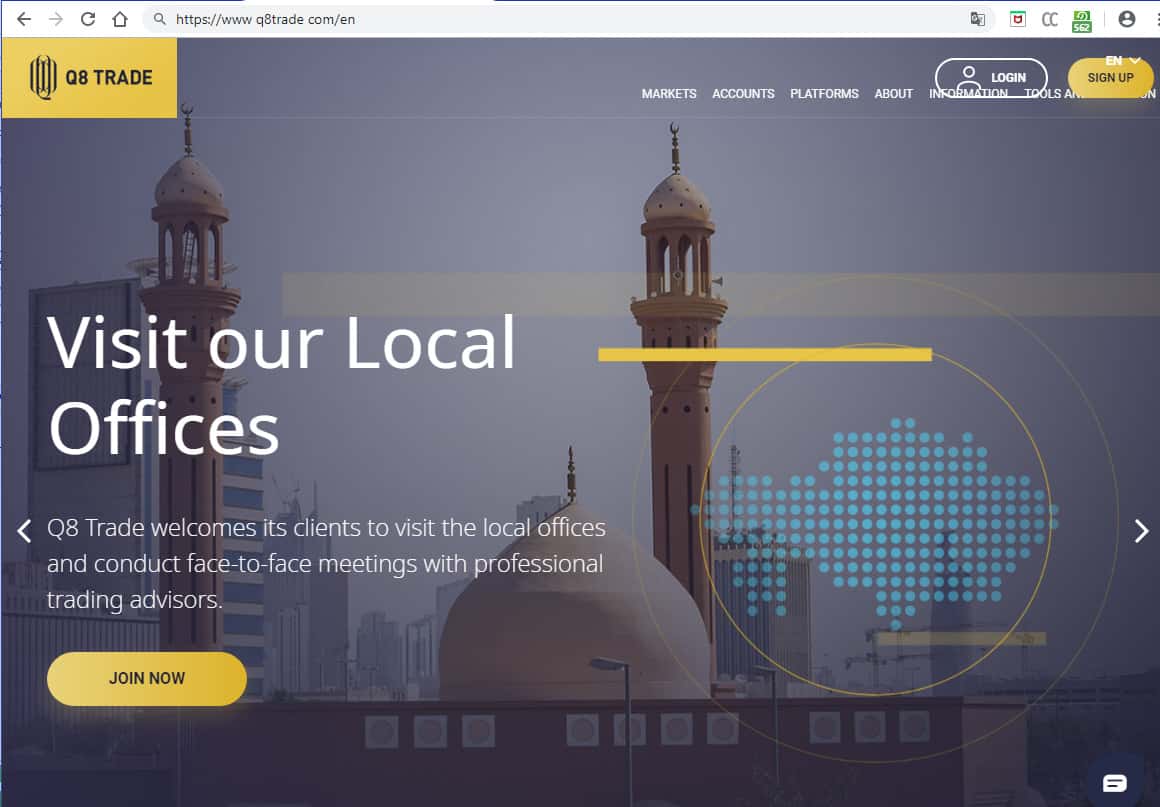Open the red shield extension icon
Screen dimensions: 1160x807
coord(1018,19)
